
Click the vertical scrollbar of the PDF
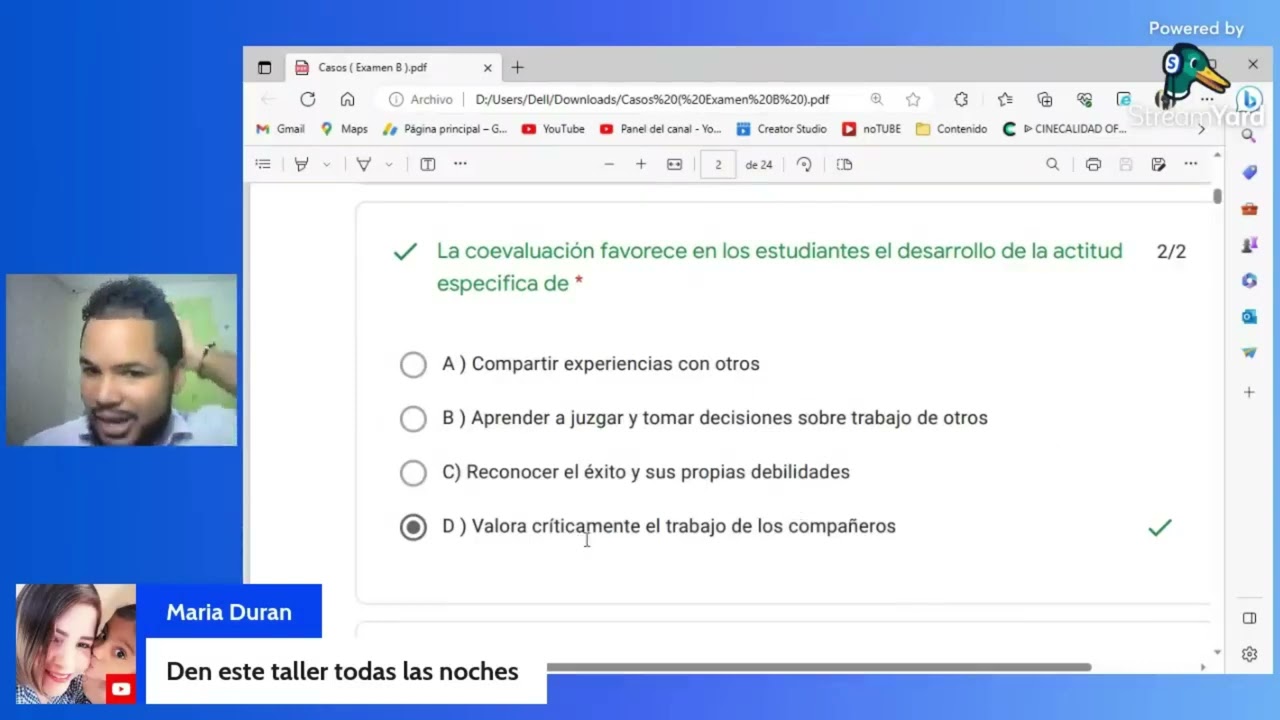click(x=1217, y=196)
